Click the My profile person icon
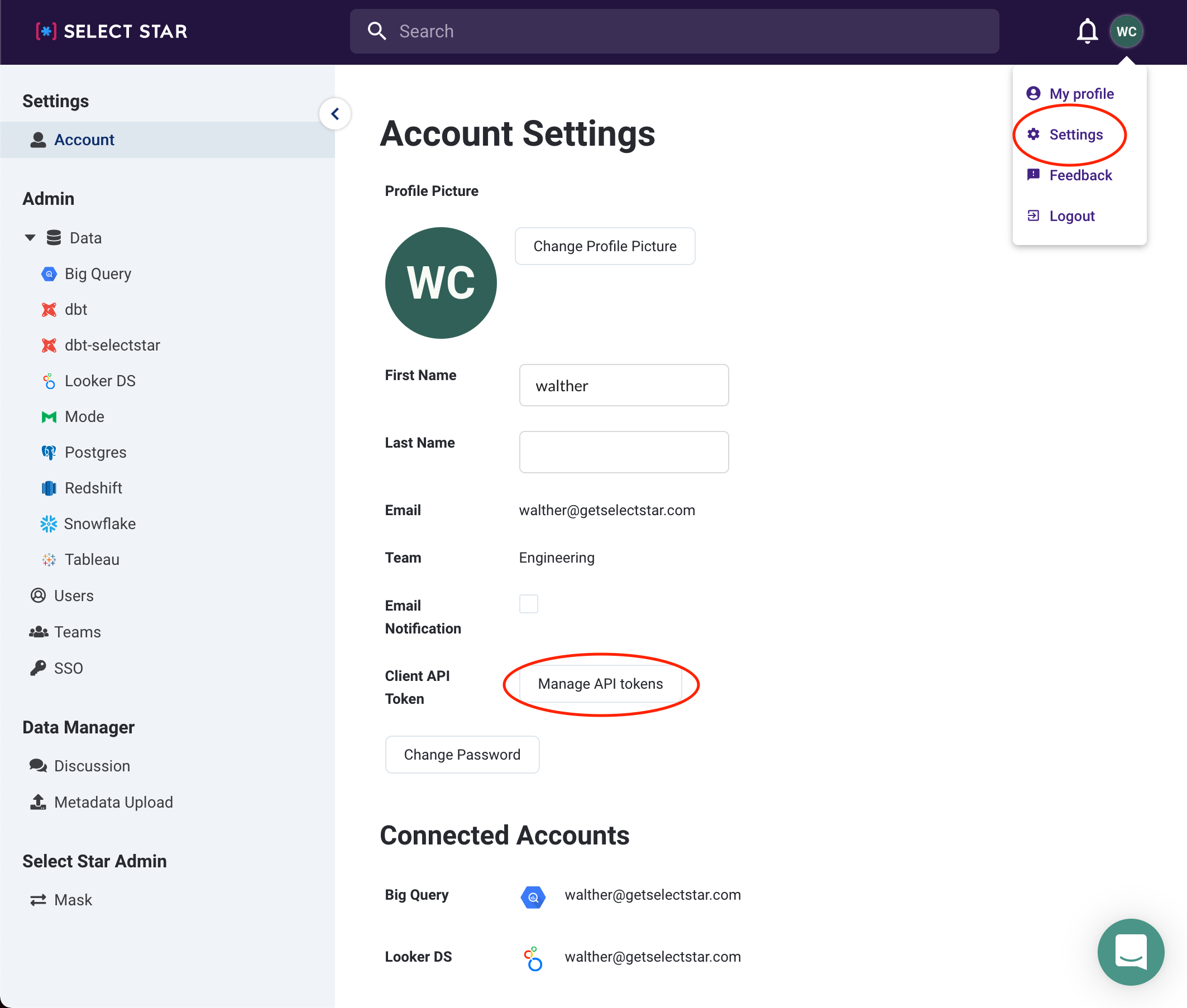 (1033, 93)
